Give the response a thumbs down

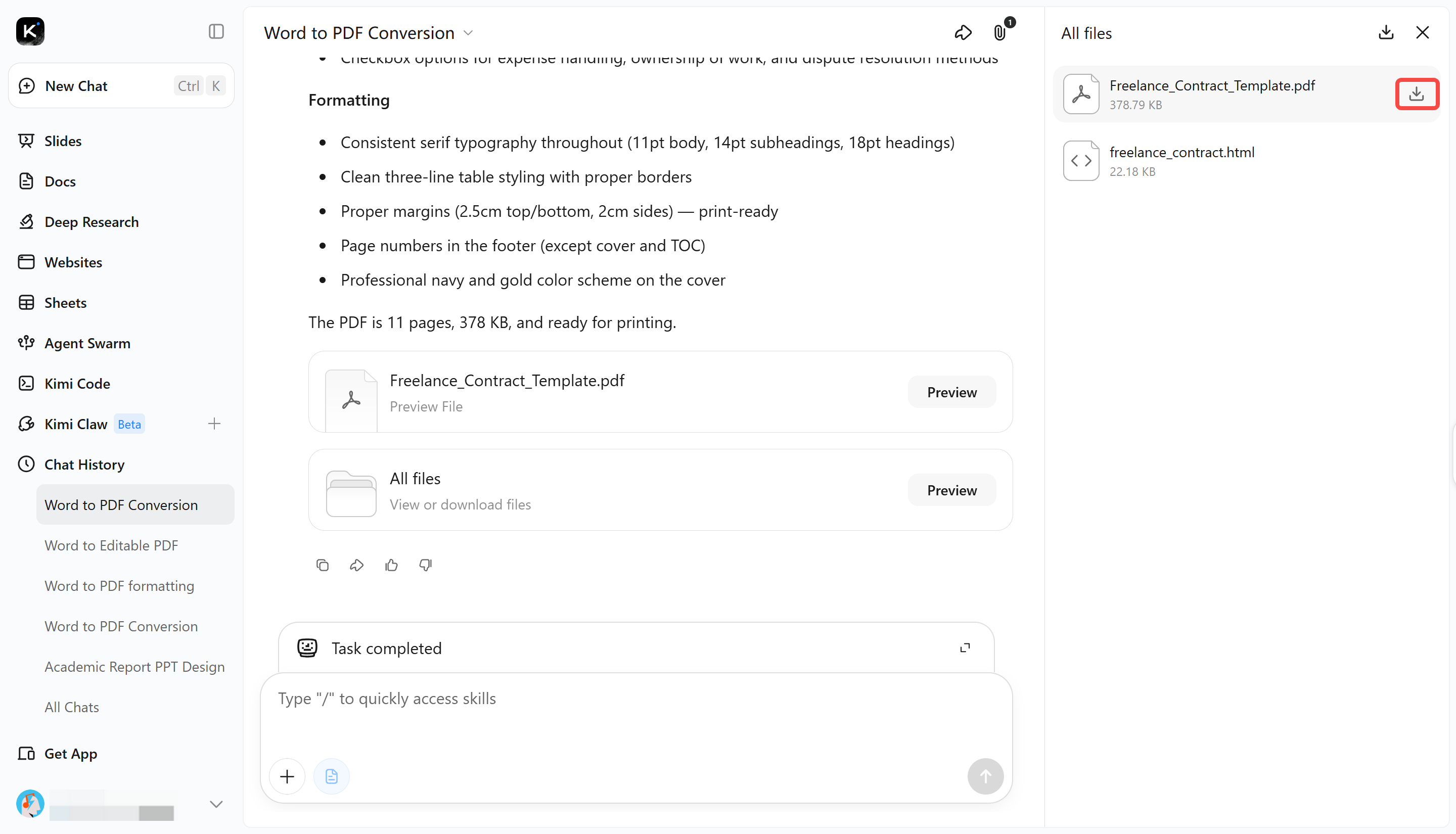point(426,565)
